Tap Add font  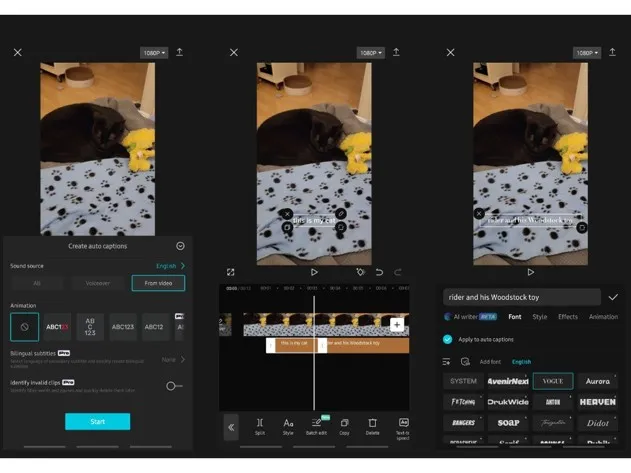pos(490,361)
